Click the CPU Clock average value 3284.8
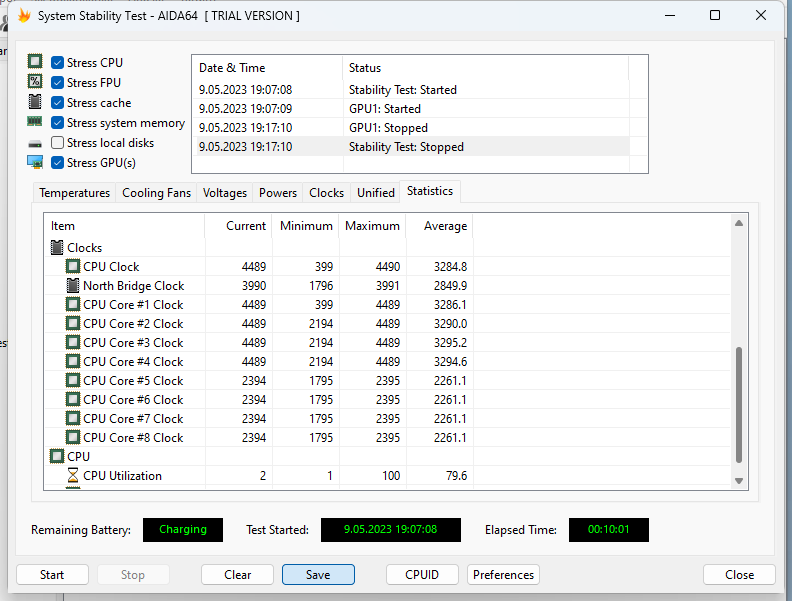This screenshot has width=792, height=601. 450,267
